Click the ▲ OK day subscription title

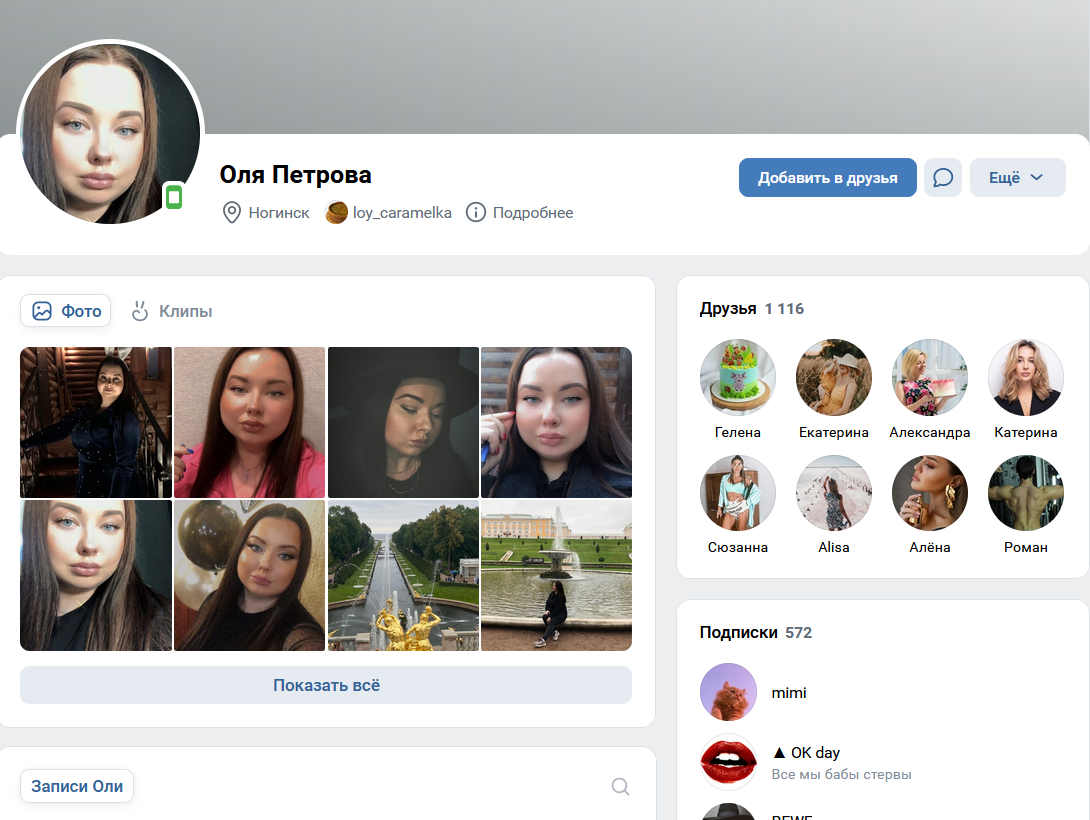click(806, 753)
